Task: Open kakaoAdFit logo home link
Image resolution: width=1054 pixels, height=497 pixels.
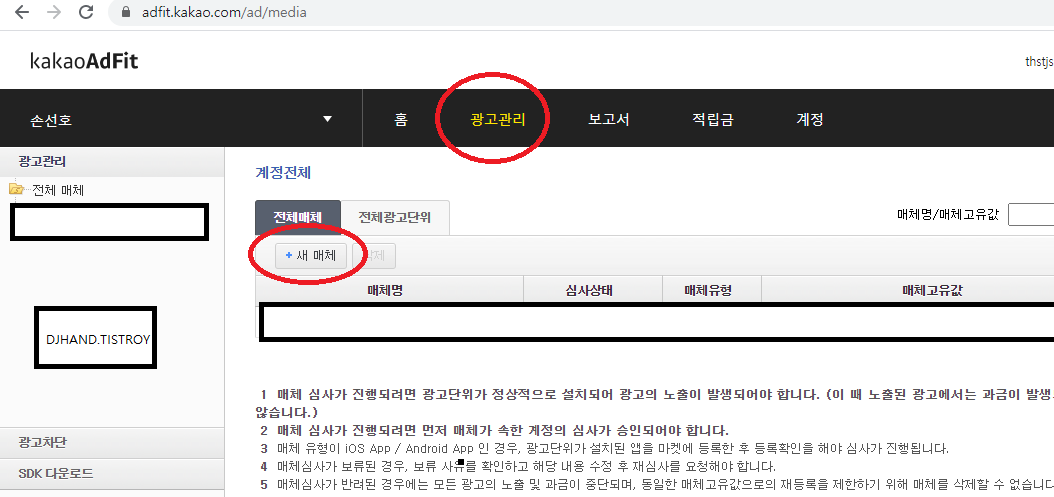Action: pos(84,61)
